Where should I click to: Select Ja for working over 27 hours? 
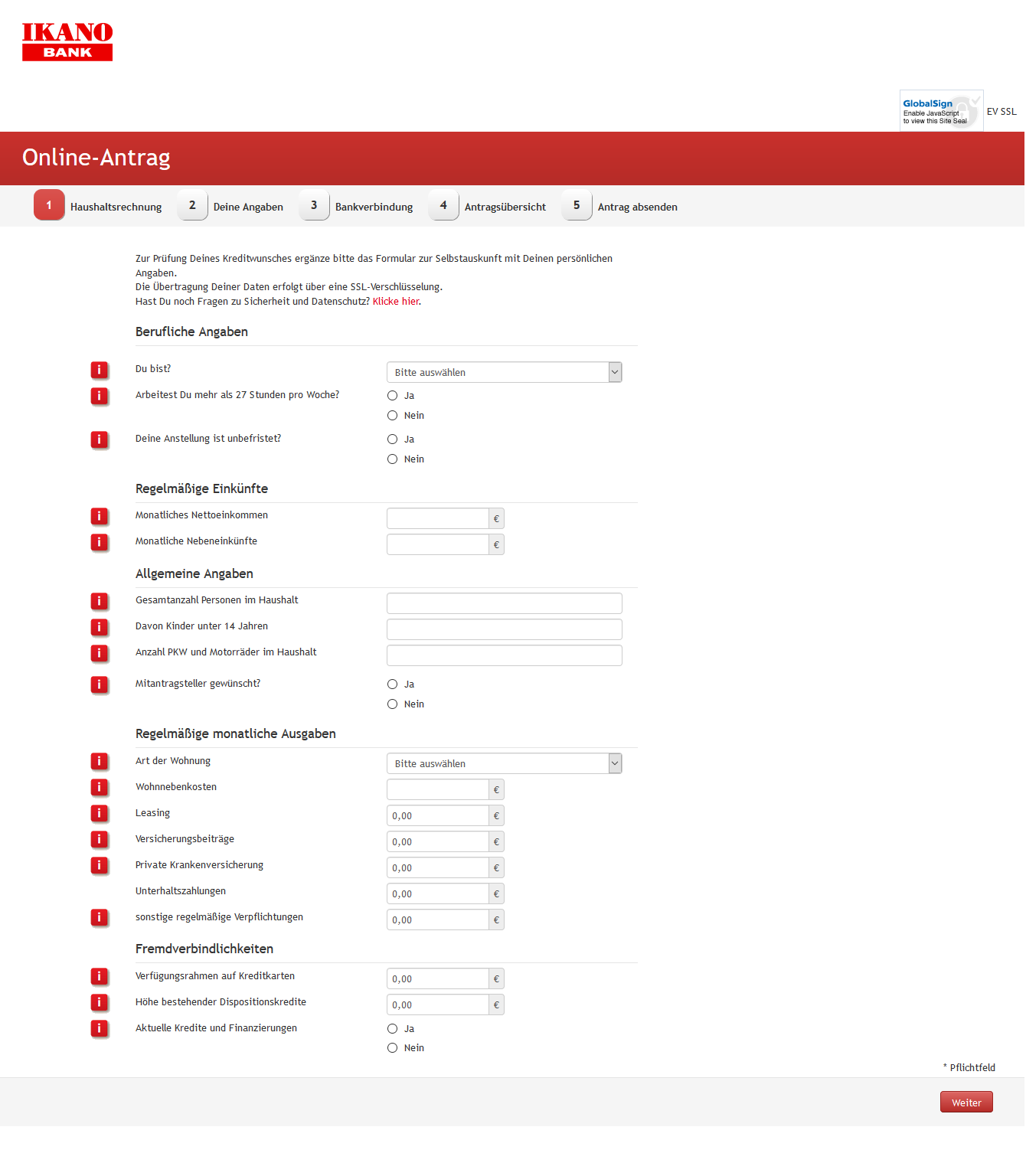click(392, 396)
